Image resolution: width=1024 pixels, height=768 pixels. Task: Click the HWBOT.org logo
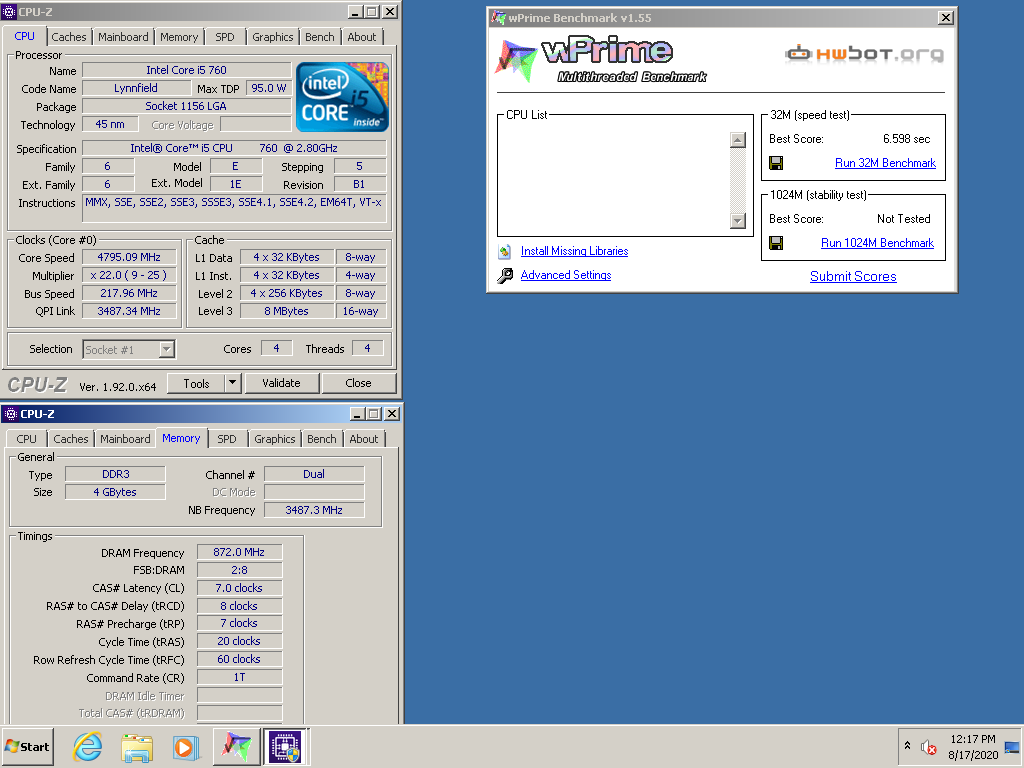864,54
